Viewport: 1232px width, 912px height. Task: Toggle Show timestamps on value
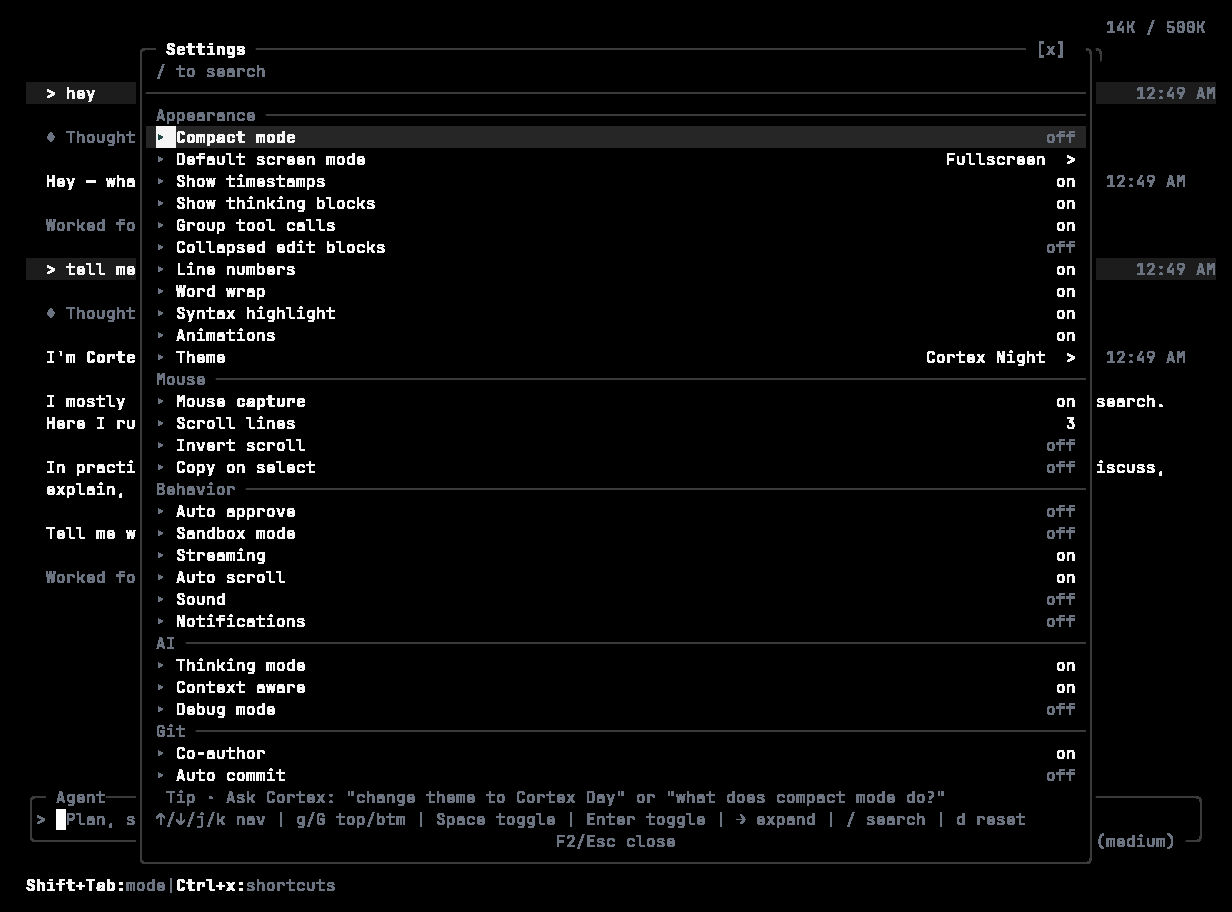[x=1065, y=181]
